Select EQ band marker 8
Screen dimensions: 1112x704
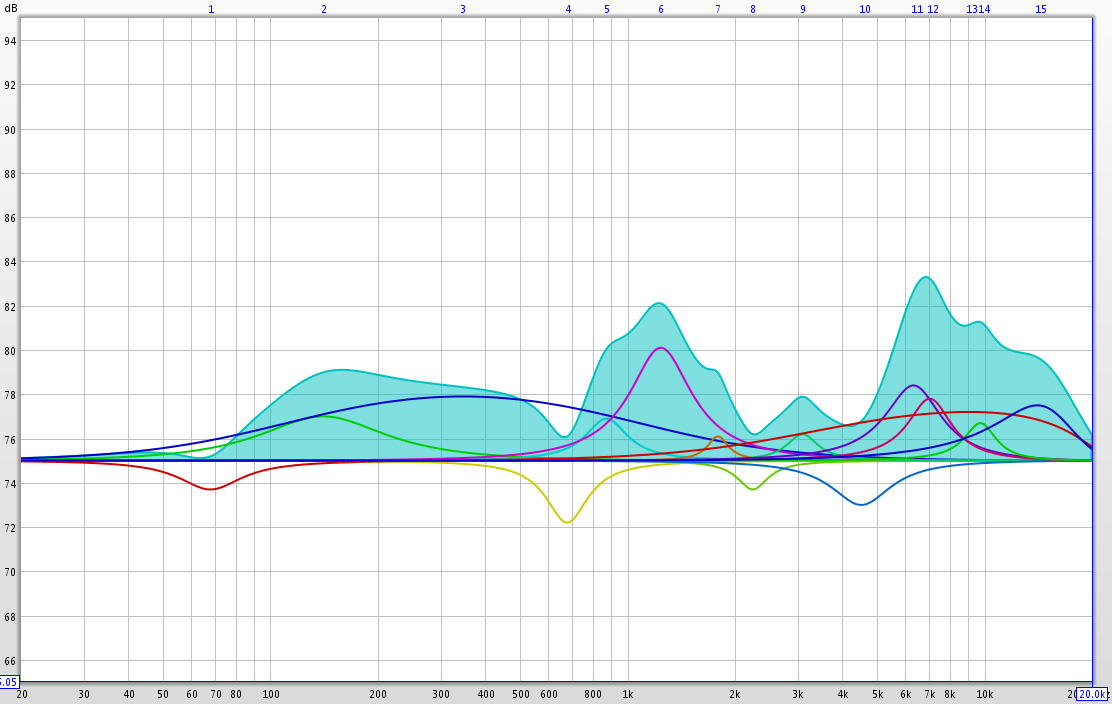tap(753, 10)
